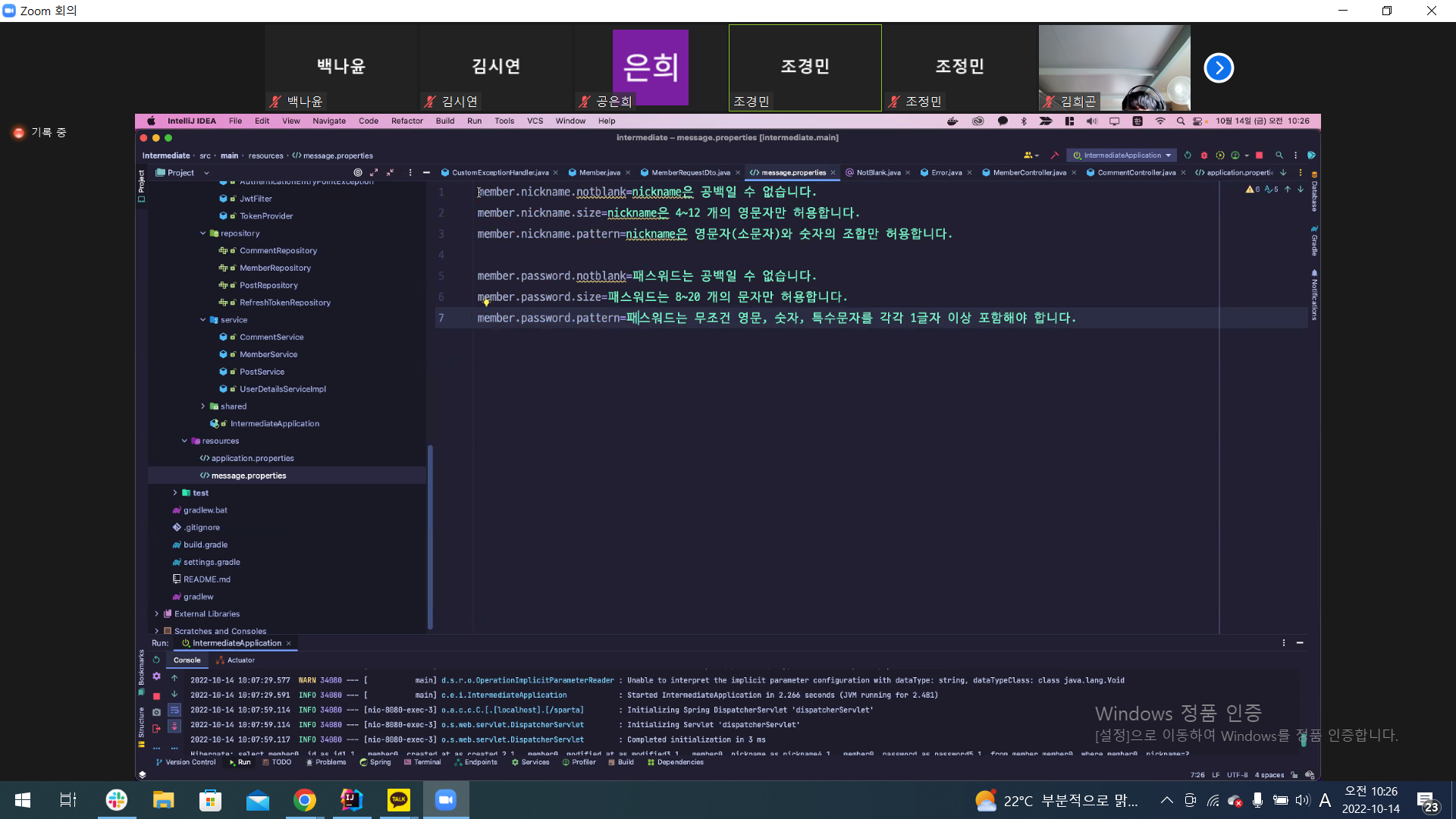Switch to the Member.java tab
The height and width of the screenshot is (819, 1456).
coord(598,173)
